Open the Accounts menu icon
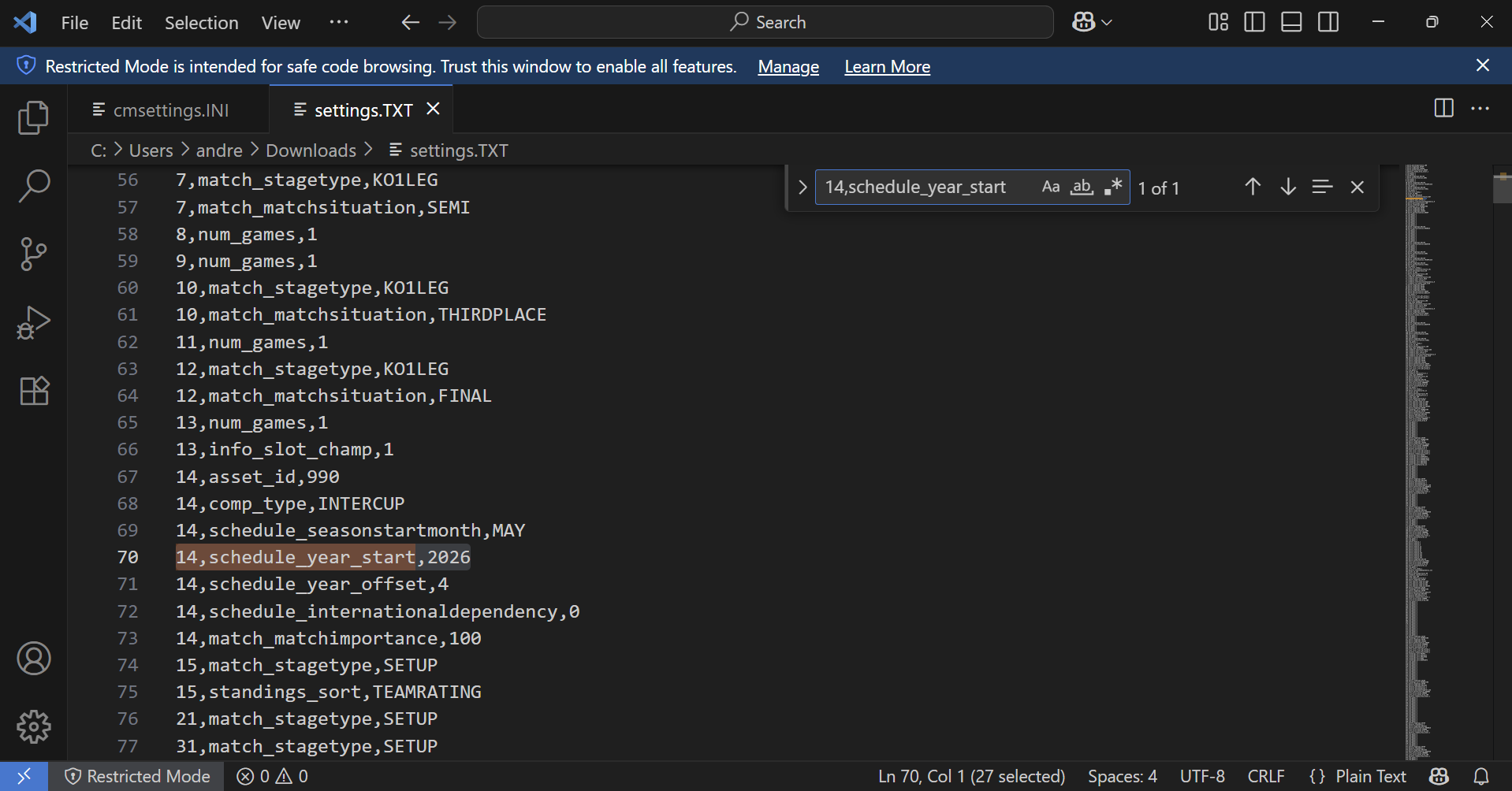This screenshot has height=791, width=1512. coord(33,659)
